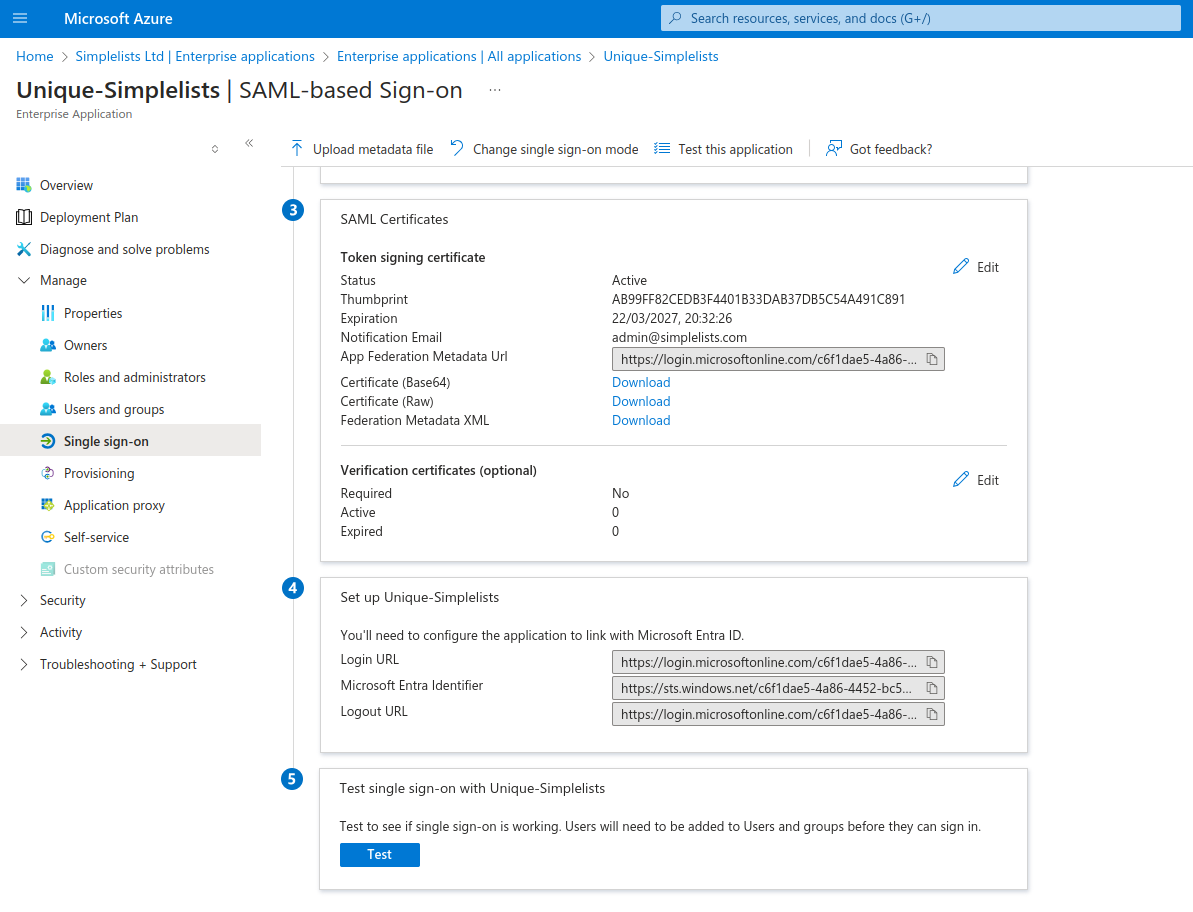
Task: Click the Users and groups icon
Action: (48, 408)
